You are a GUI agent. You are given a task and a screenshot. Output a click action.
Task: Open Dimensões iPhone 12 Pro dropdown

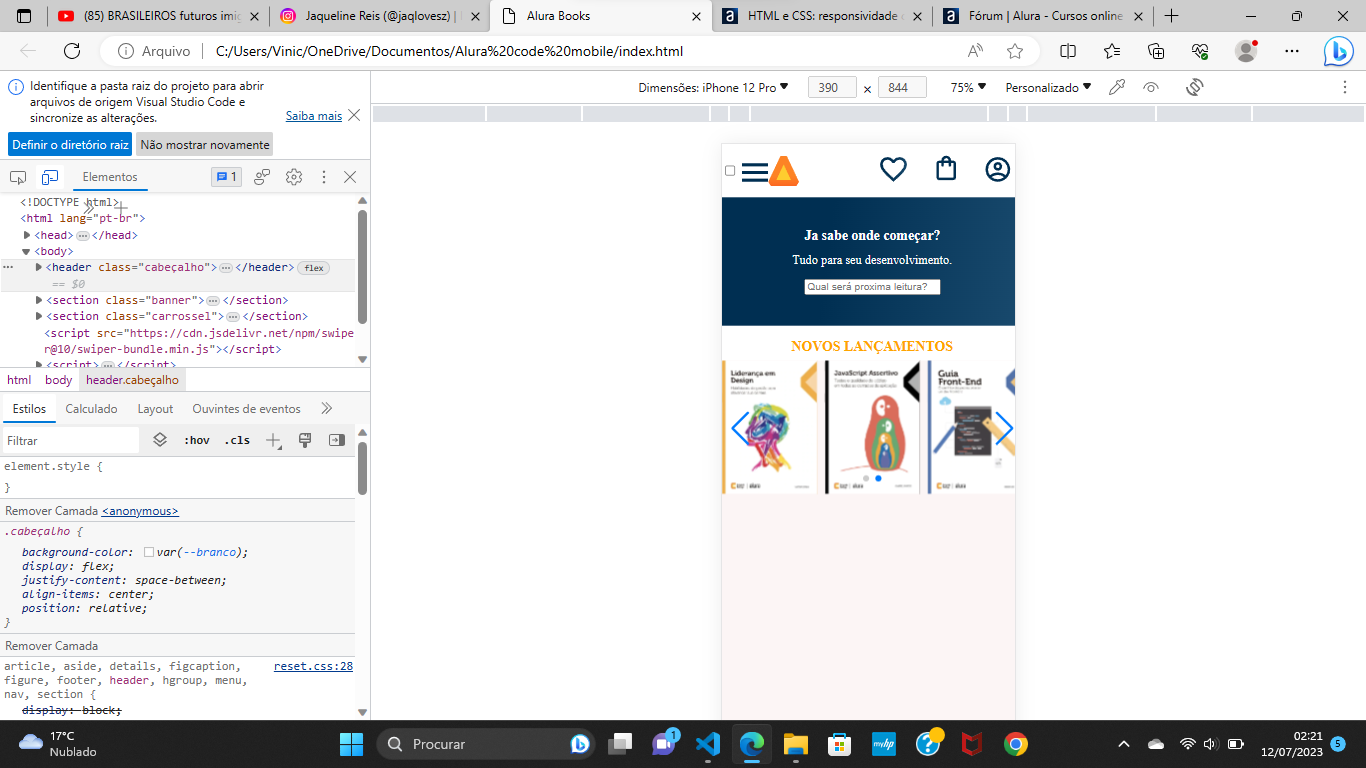(714, 88)
